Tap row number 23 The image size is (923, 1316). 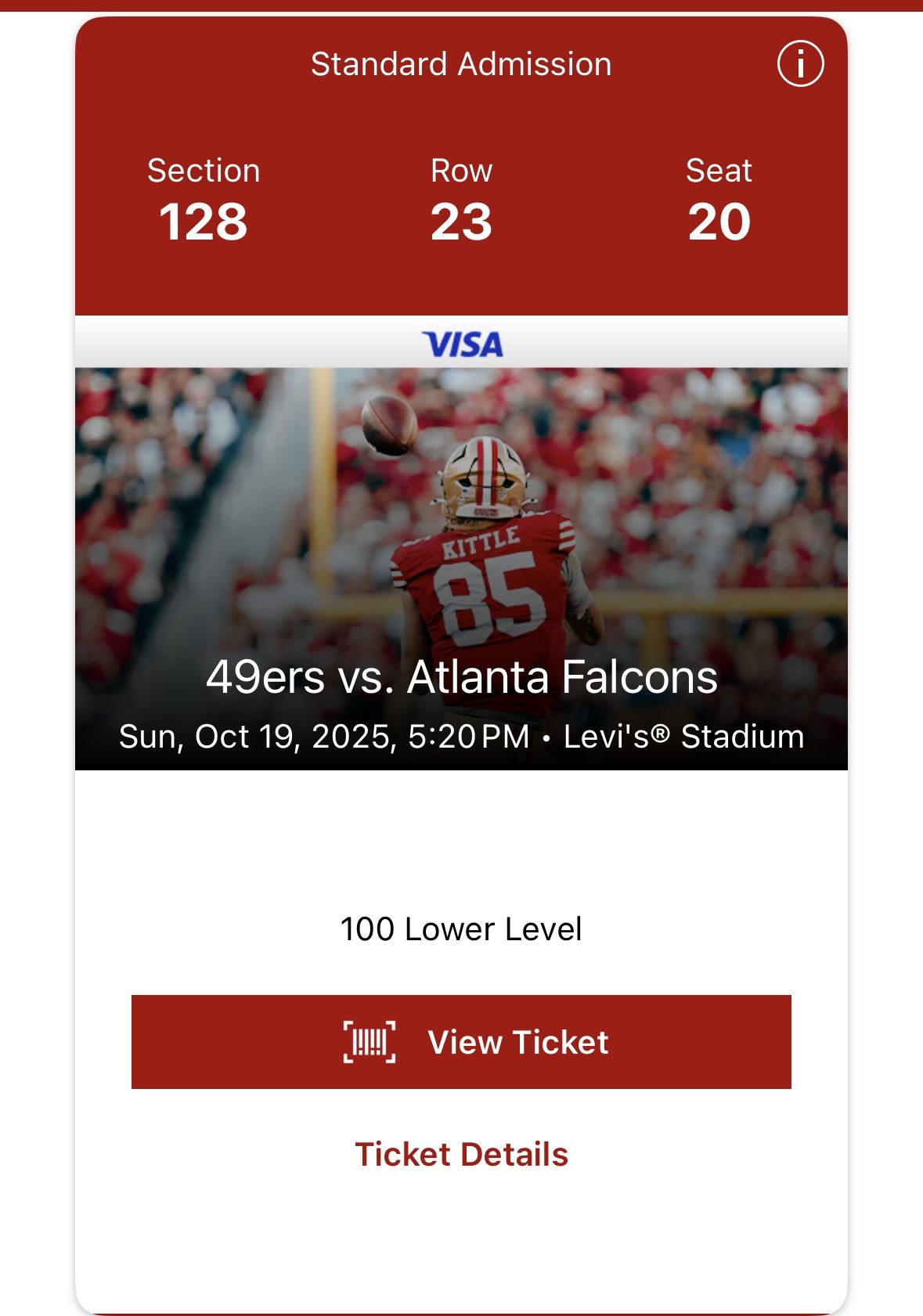(461, 222)
